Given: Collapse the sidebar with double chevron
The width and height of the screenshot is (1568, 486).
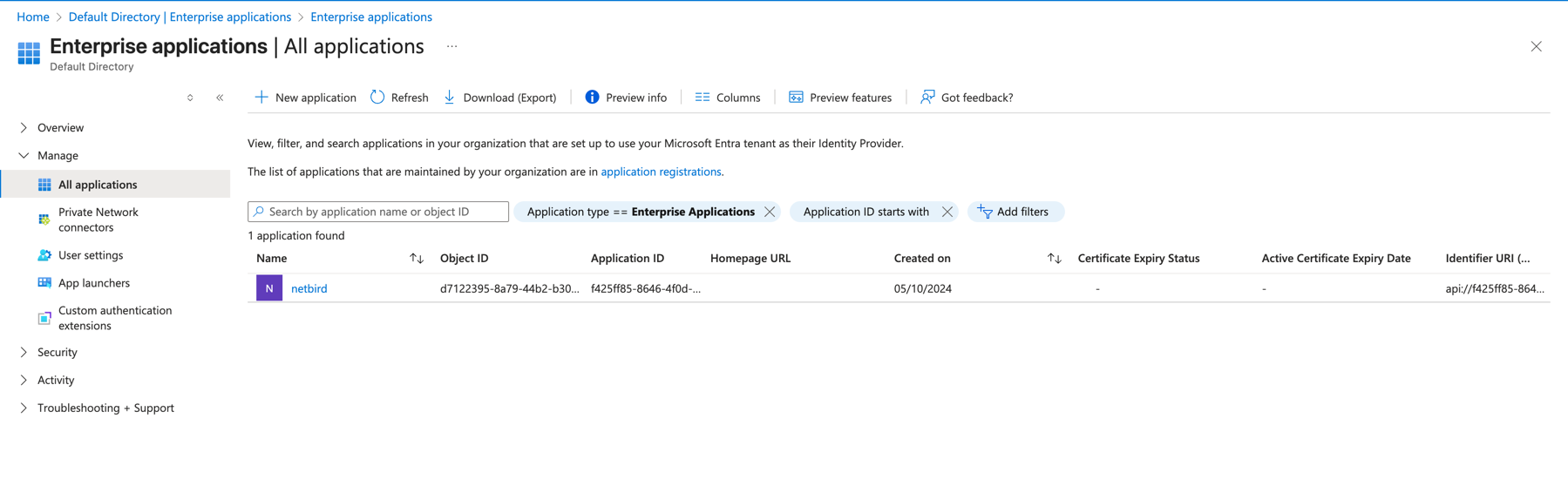Looking at the screenshot, I should pyautogui.click(x=220, y=98).
